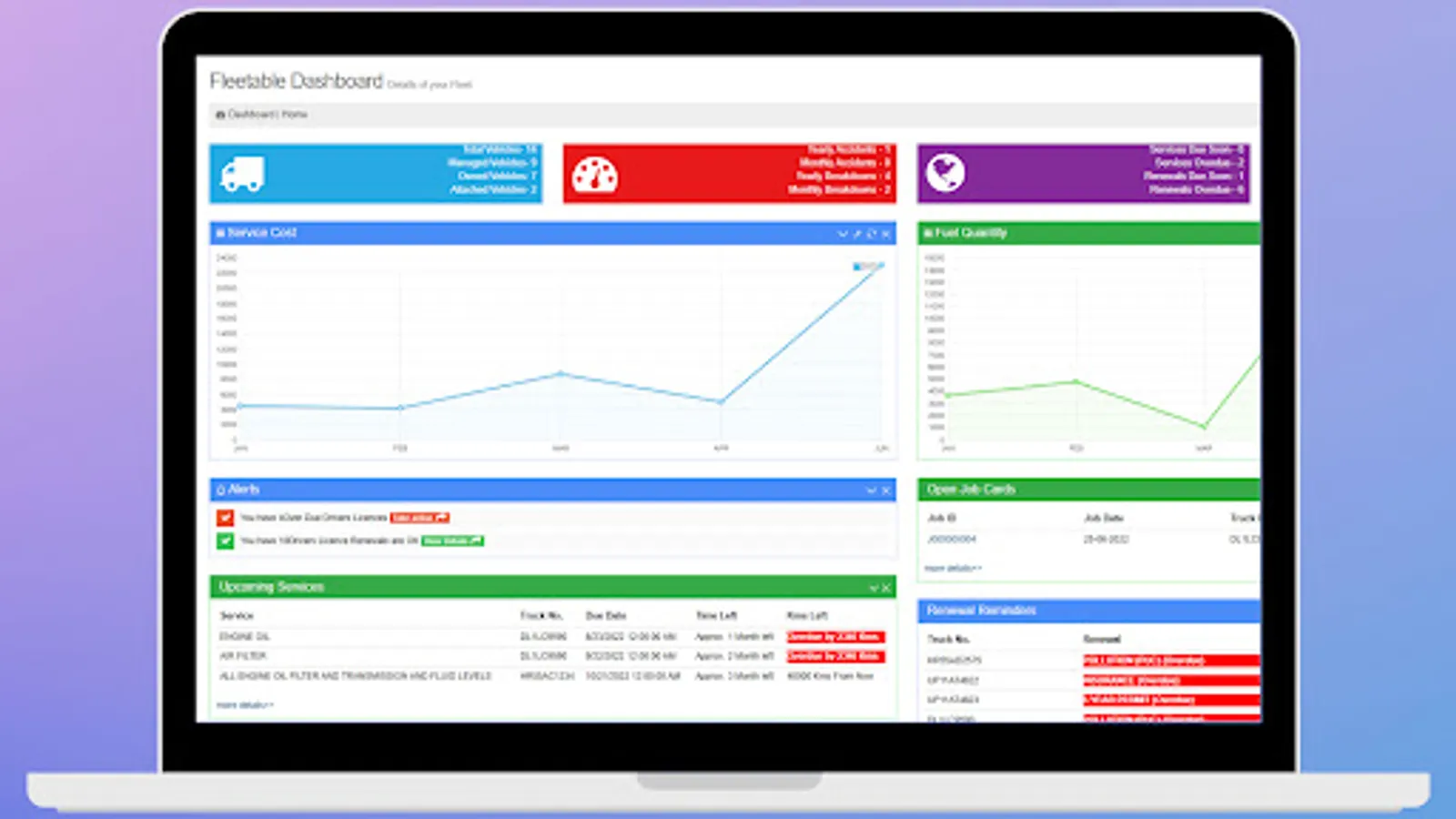The image size is (1456, 819).
Task: Click the Service Cost chart legend marker
Action: 856,267
